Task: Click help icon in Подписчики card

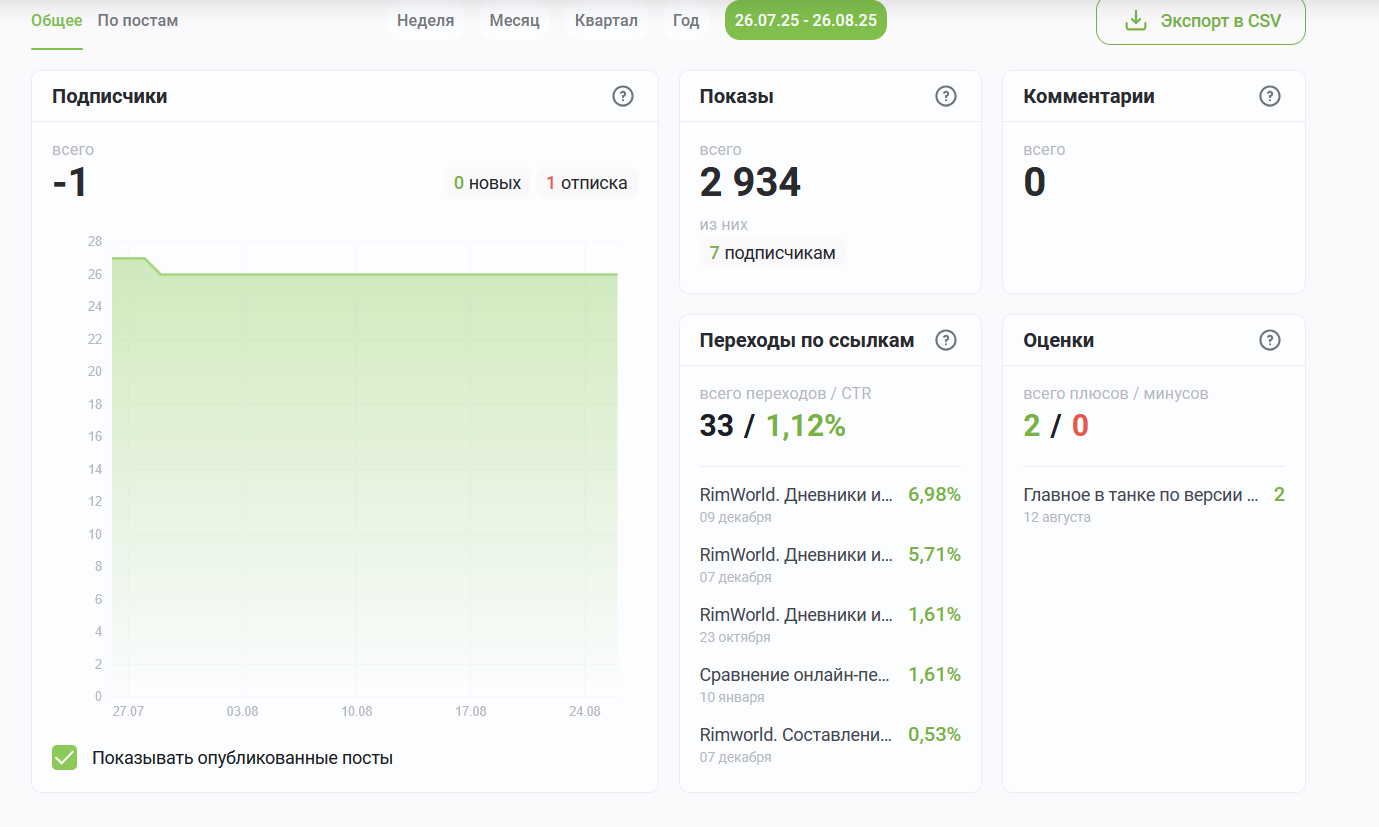Action: (623, 96)
